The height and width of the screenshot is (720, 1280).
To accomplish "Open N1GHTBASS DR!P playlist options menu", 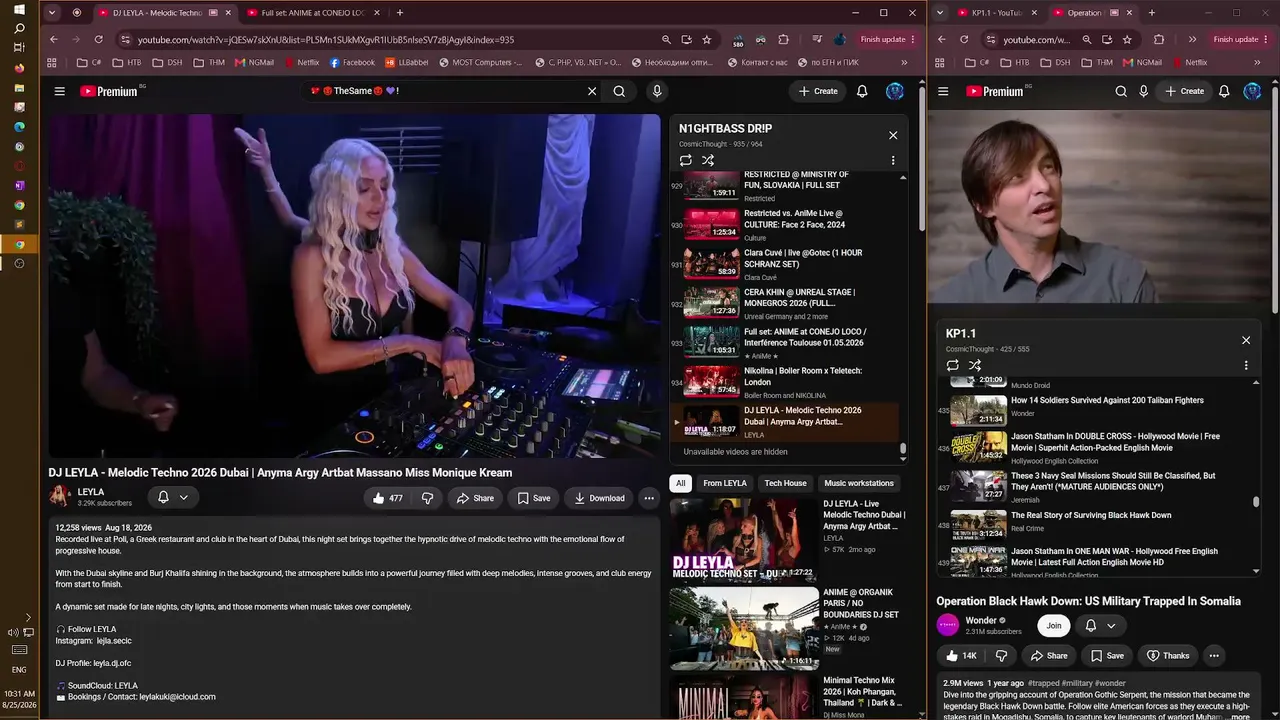I will click(x=893, y=160).
